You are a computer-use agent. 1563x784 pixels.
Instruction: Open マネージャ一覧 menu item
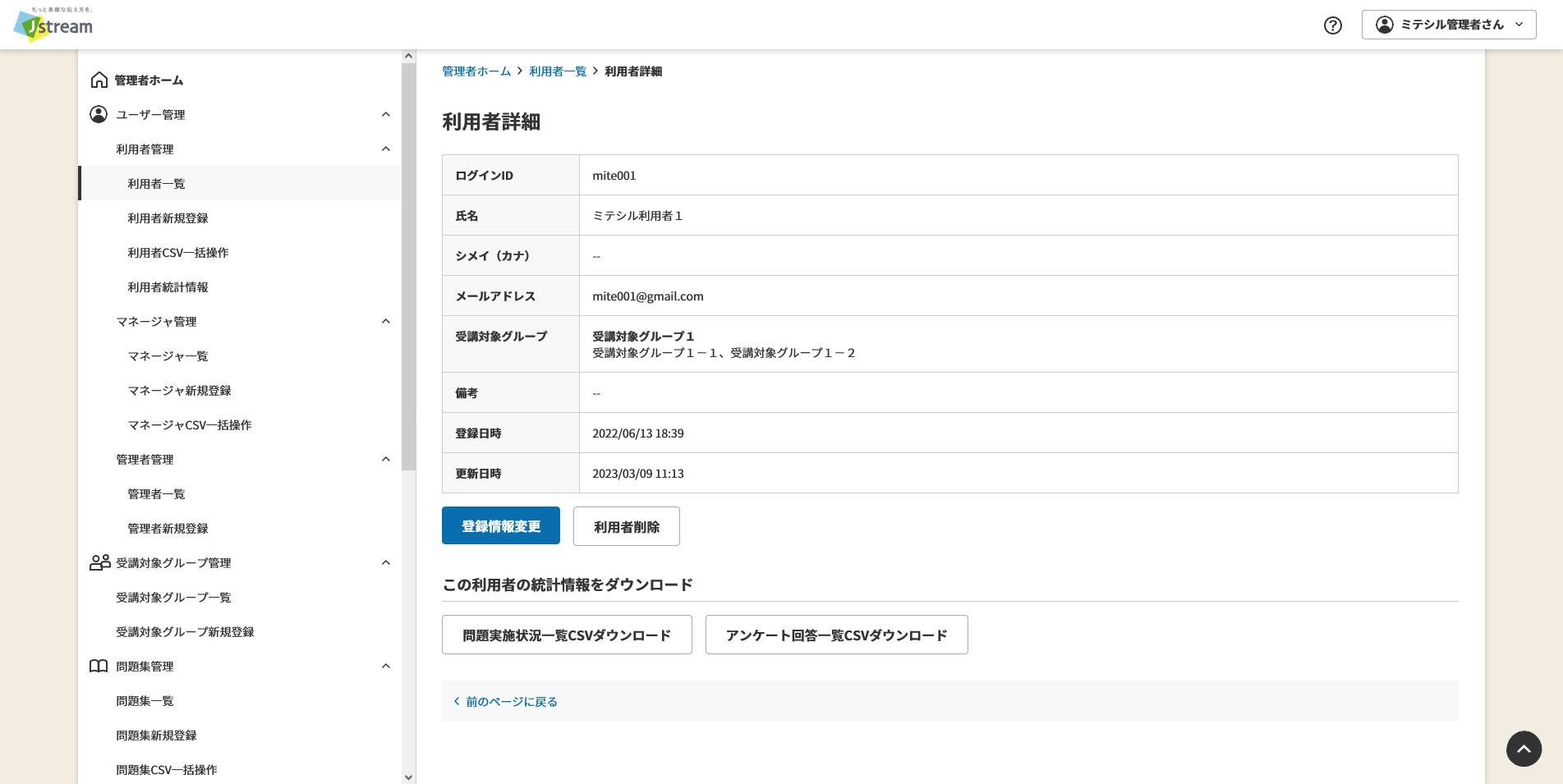tap(168, 355)
